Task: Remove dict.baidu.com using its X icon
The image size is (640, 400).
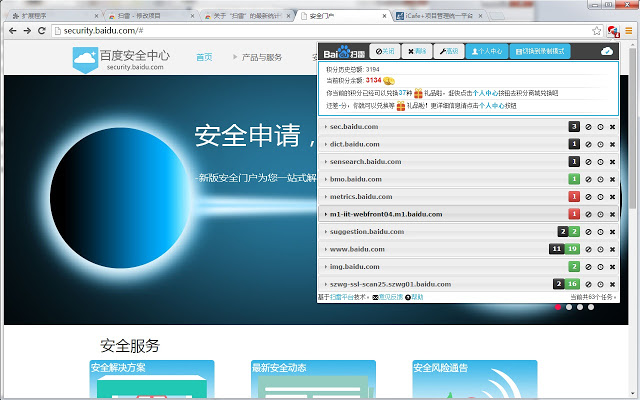Action: (612, 144)
